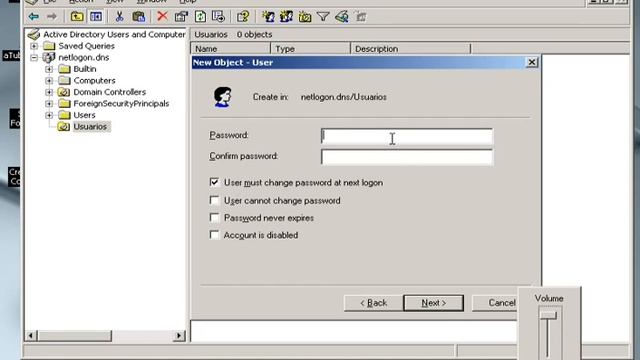Click into the Password field
640x360 pixels.
click(x=407, y=137)
